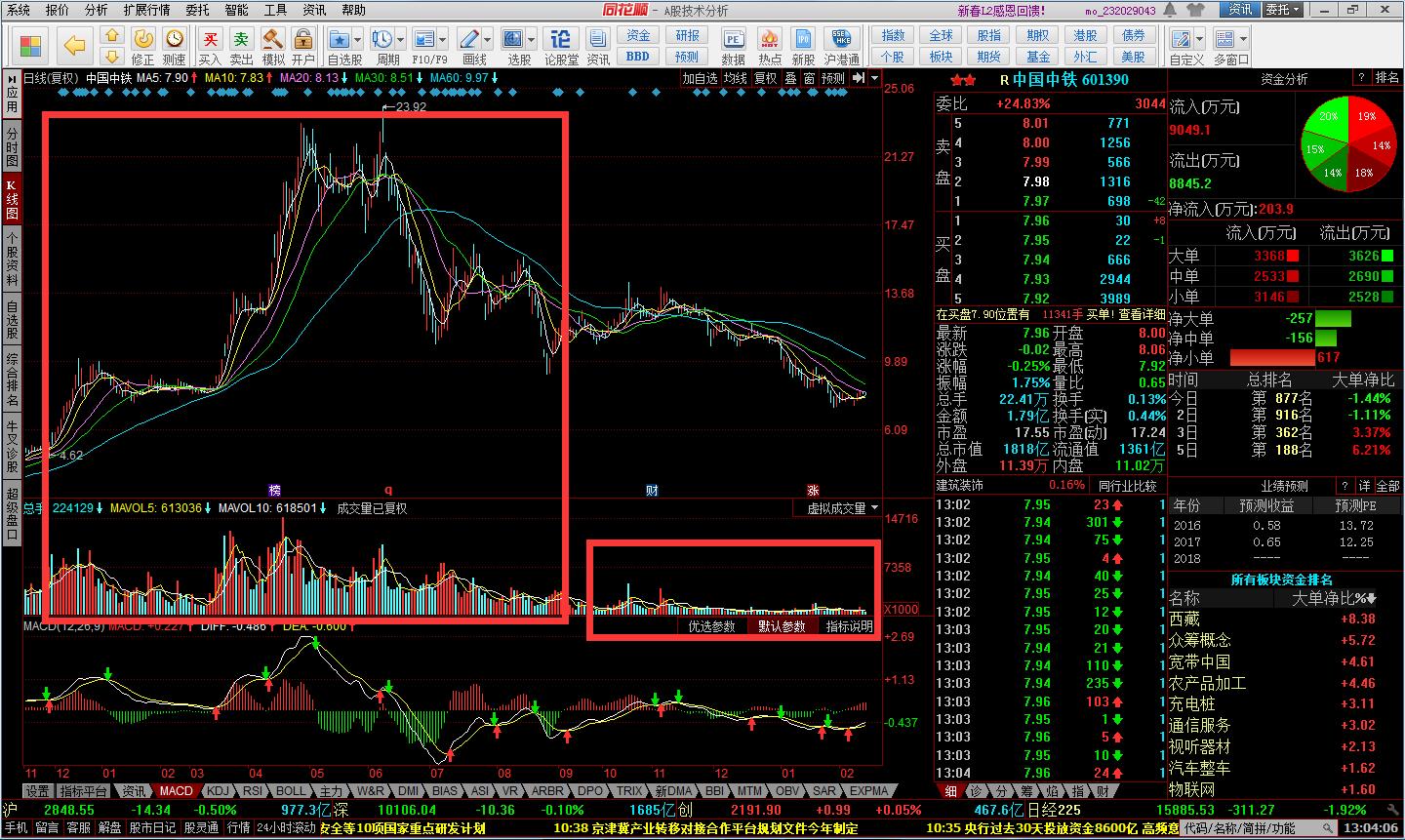Expand the 自定义 dropdown arrow

(x=1200, y=40)
